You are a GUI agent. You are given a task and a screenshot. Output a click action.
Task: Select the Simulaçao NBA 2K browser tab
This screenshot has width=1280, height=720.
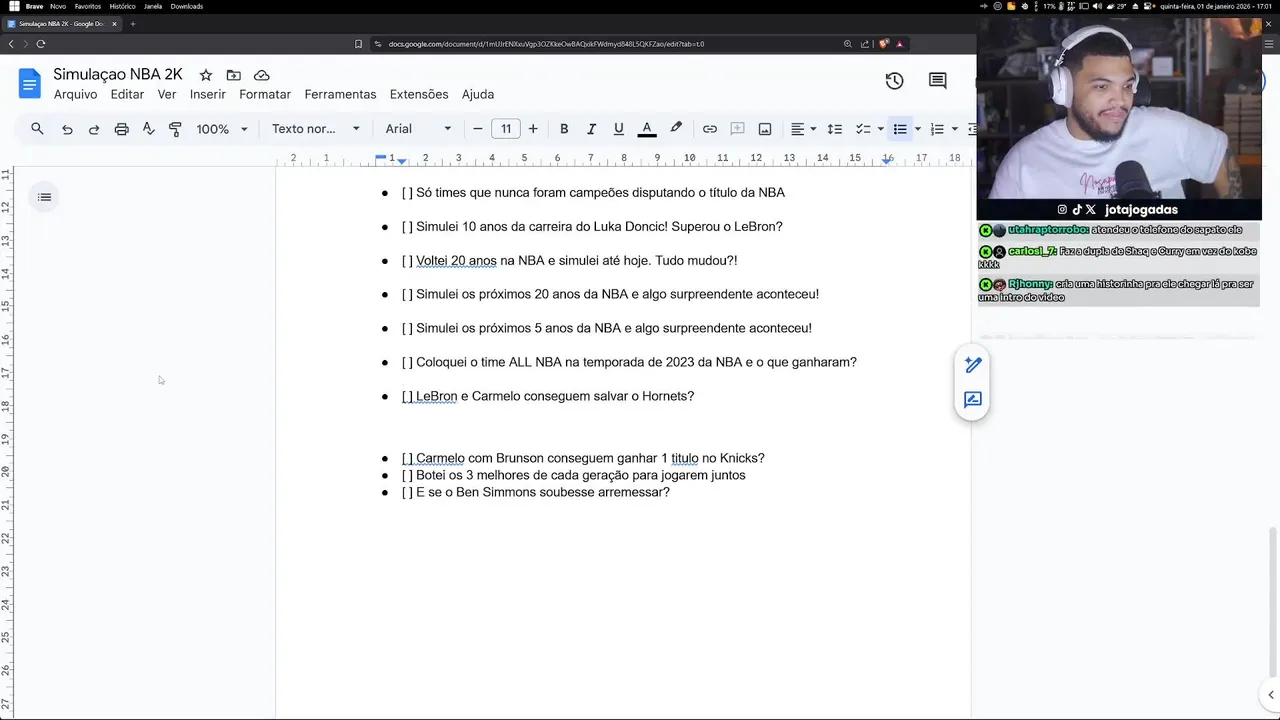[x=62, y=23]
